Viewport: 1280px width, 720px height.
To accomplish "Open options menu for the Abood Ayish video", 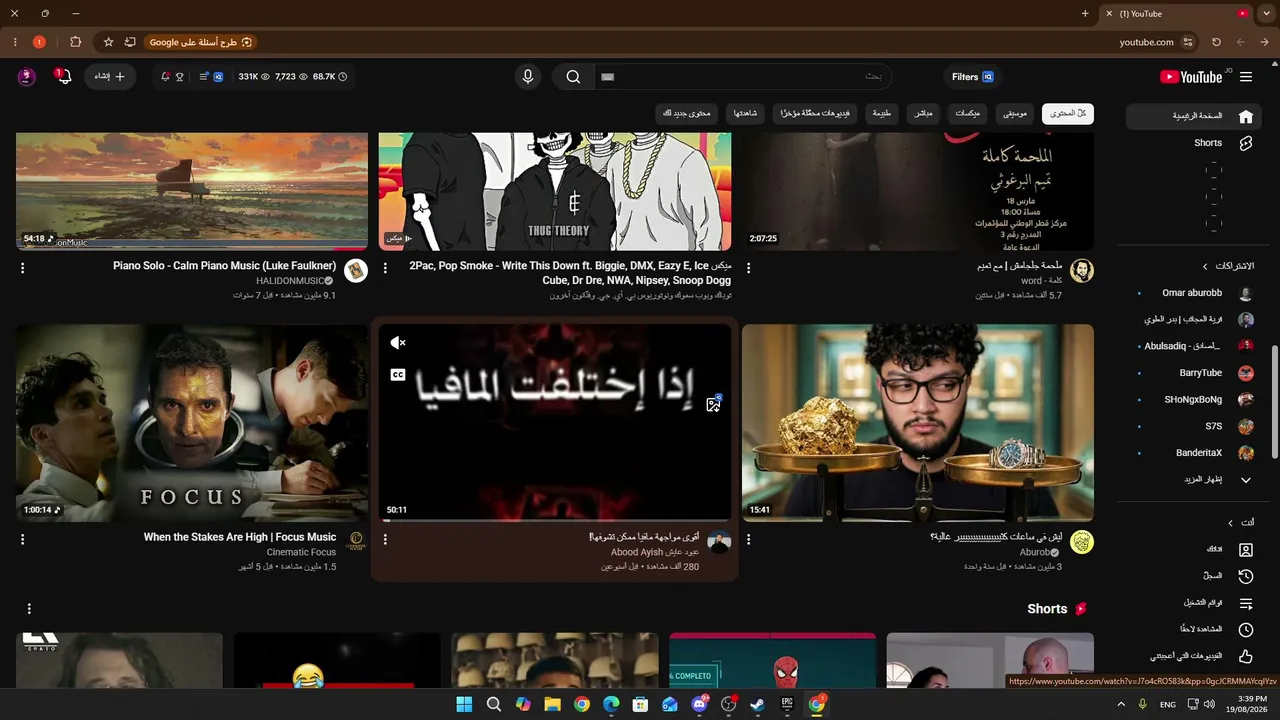I will [x=385, y=539].
